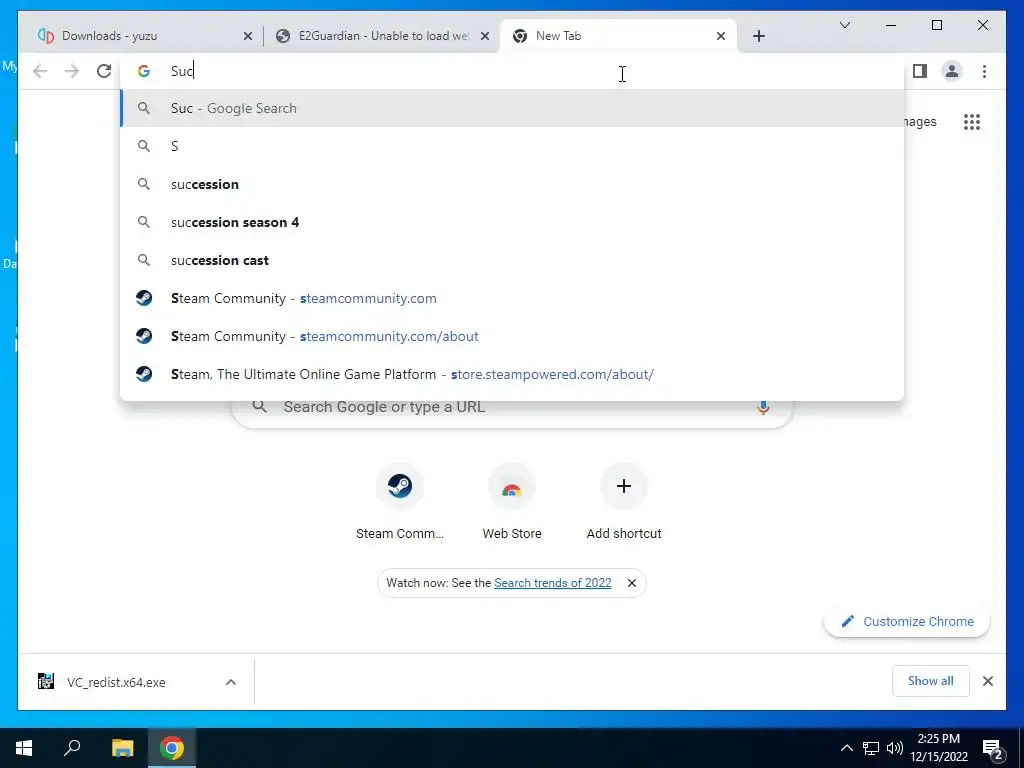This screenshot has height=768, width=1024.
Task: Open the VC_redist.x64.exe download item
Action: click(x=116, y=682)
